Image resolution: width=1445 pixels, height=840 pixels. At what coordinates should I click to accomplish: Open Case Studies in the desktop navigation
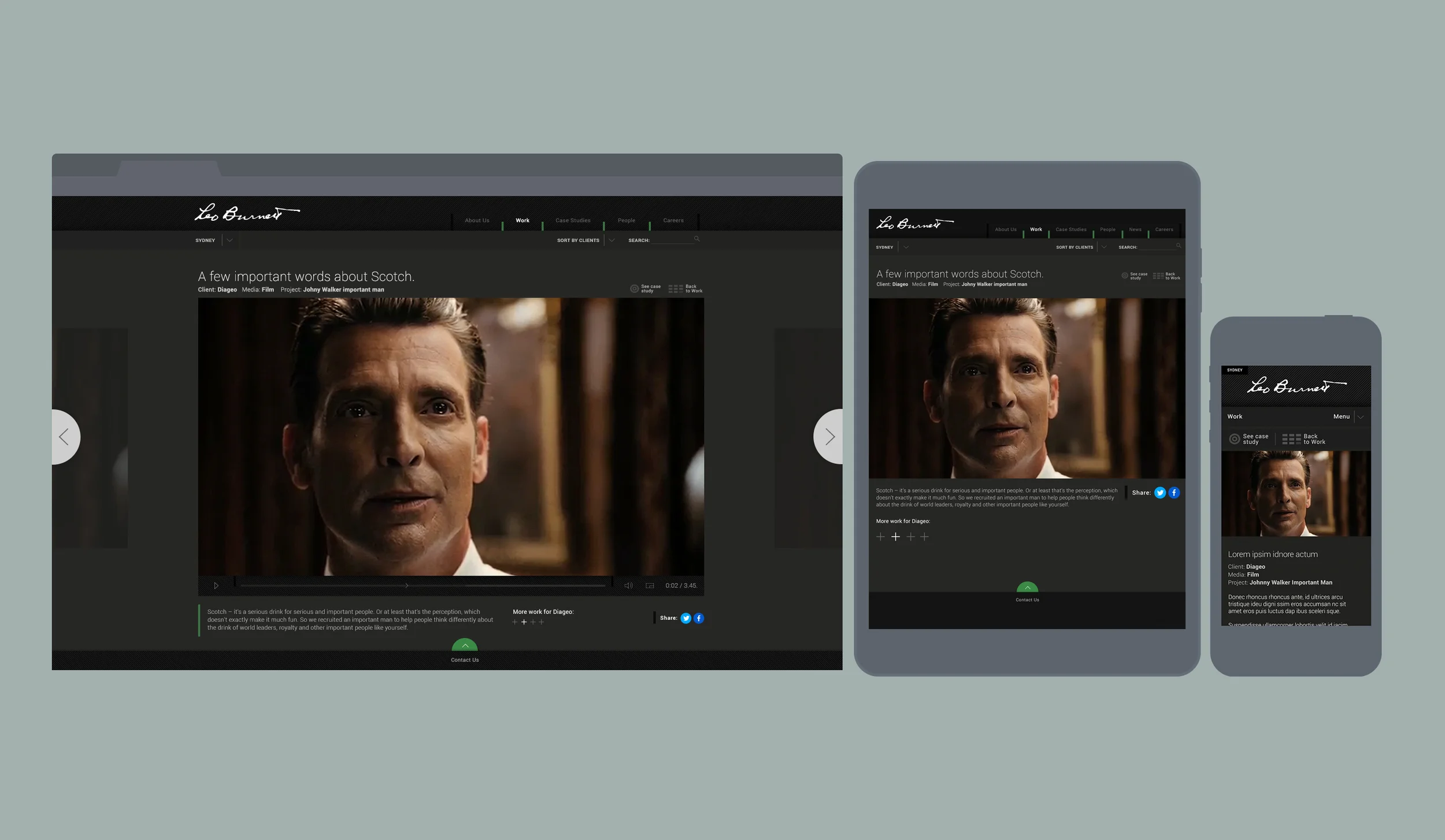573,221
